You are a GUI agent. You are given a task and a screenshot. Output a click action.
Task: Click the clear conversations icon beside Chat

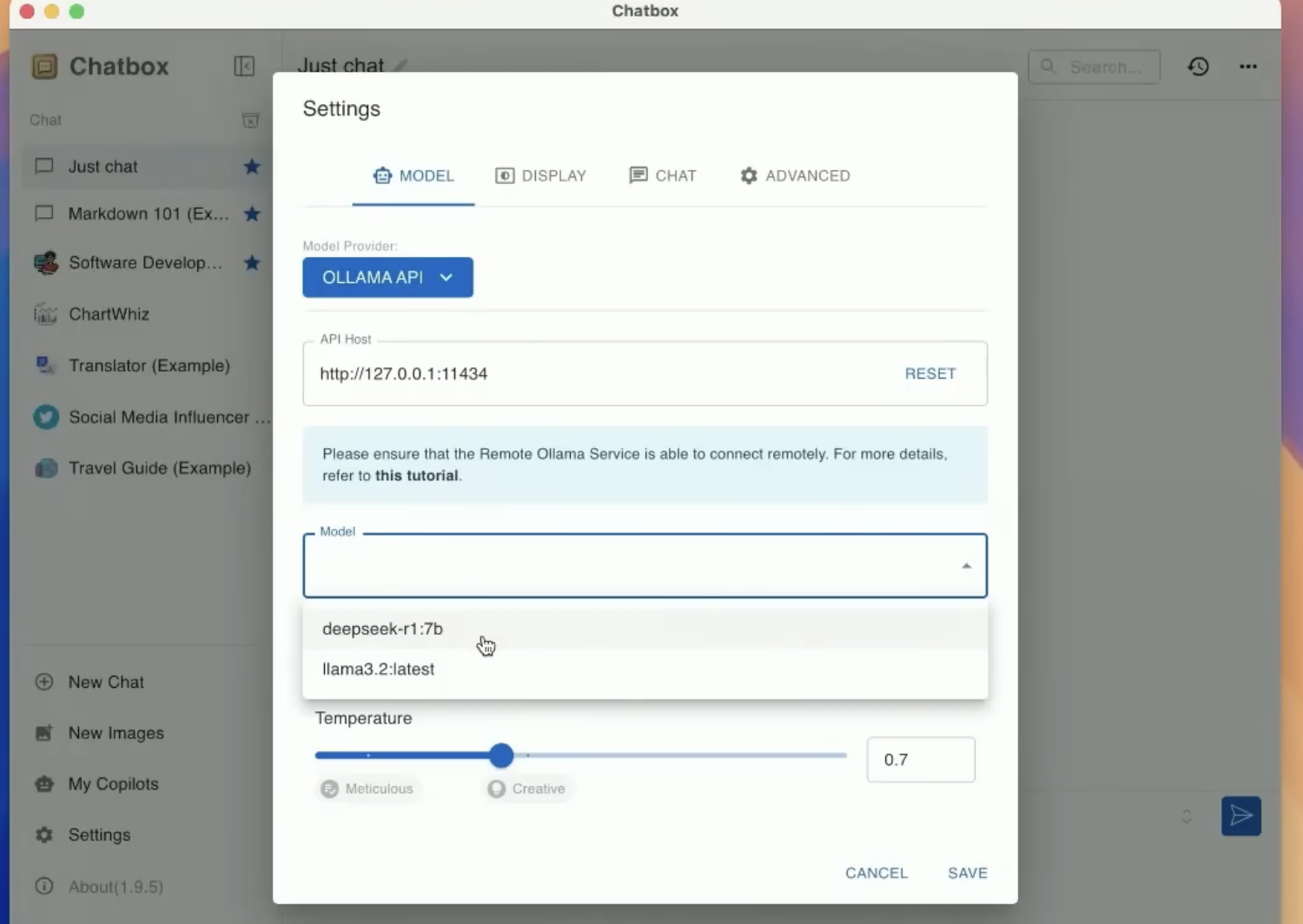tap(250, 120)
